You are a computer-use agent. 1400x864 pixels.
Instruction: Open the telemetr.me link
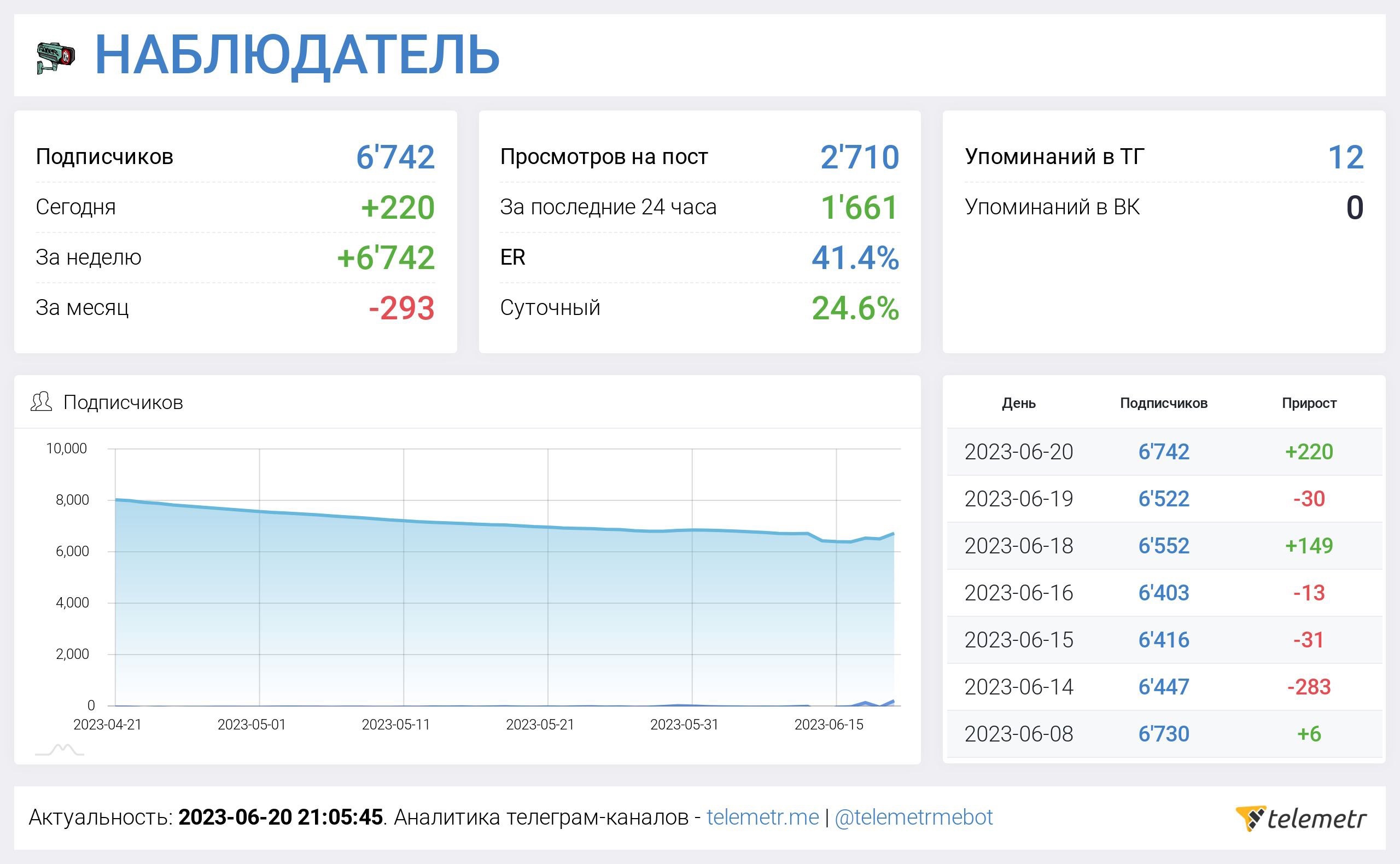tap(763, 817)
